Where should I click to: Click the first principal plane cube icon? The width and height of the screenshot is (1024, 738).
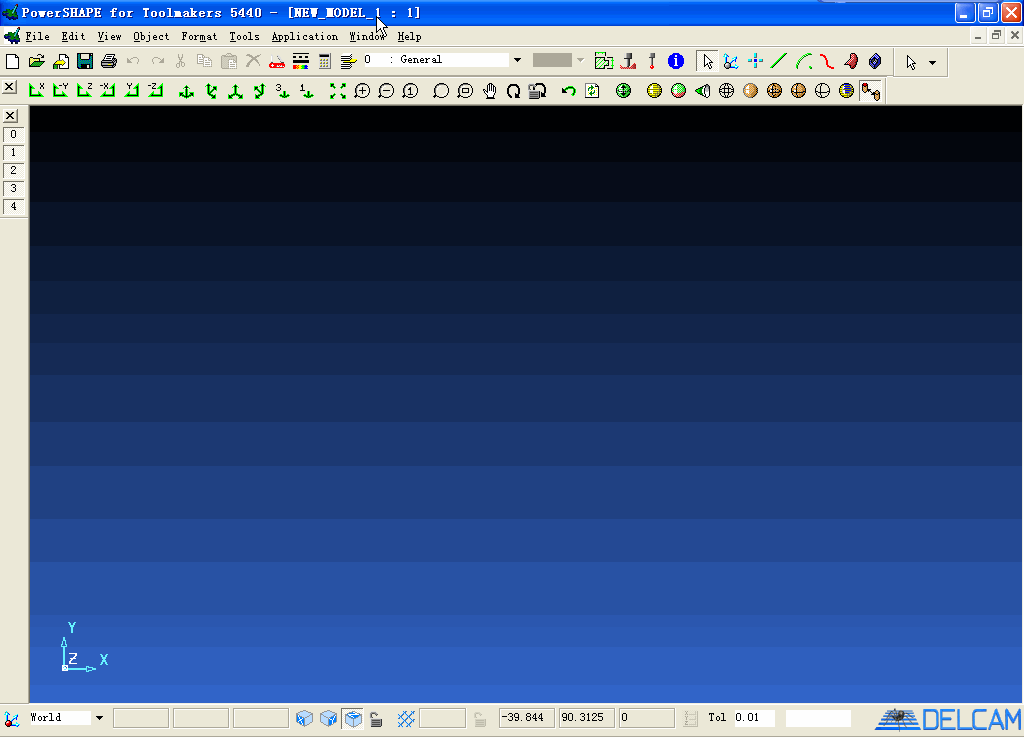coord(304,719)
